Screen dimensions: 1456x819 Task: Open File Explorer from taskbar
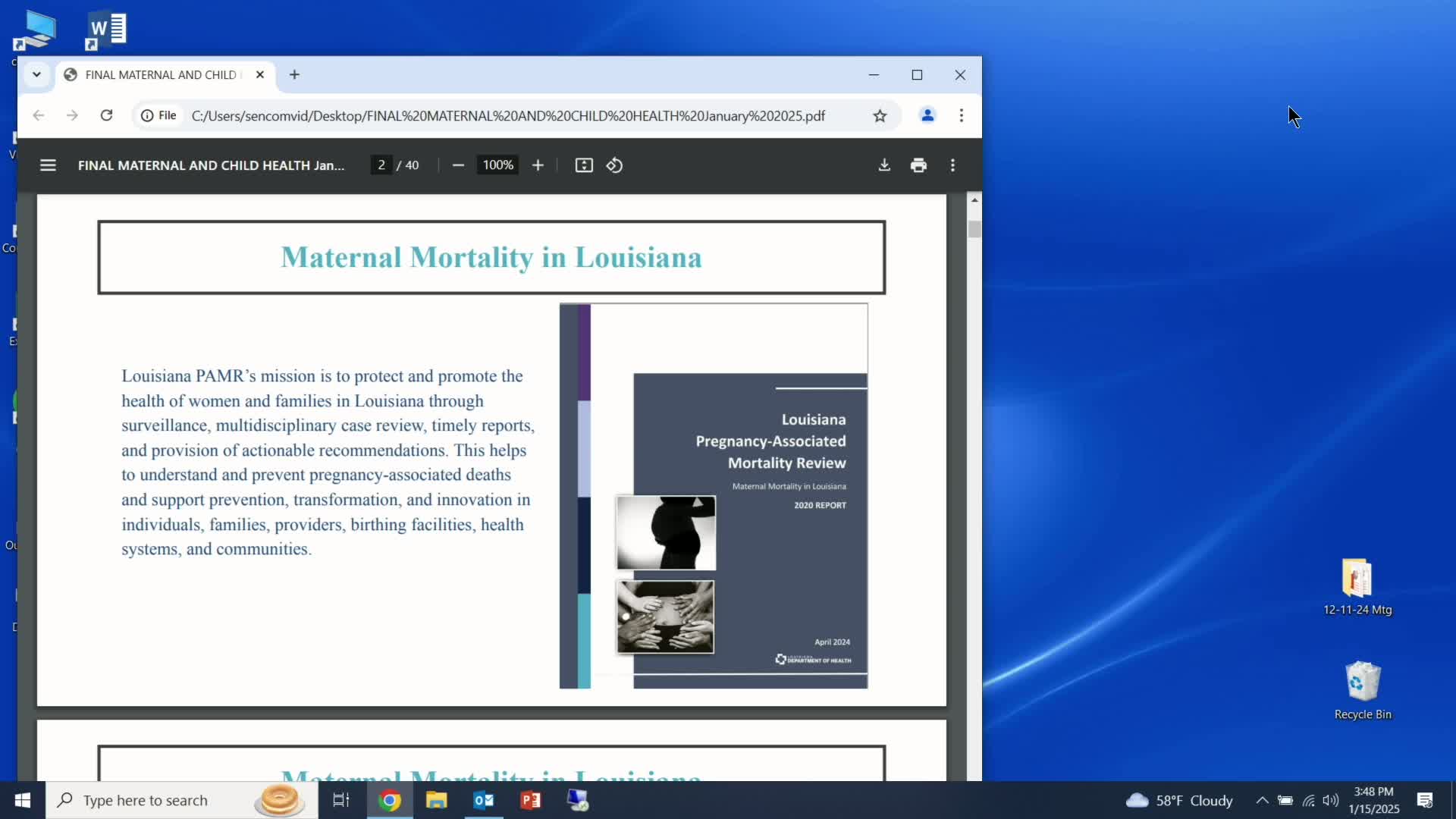pyautogui.click(x=437, y=800)
